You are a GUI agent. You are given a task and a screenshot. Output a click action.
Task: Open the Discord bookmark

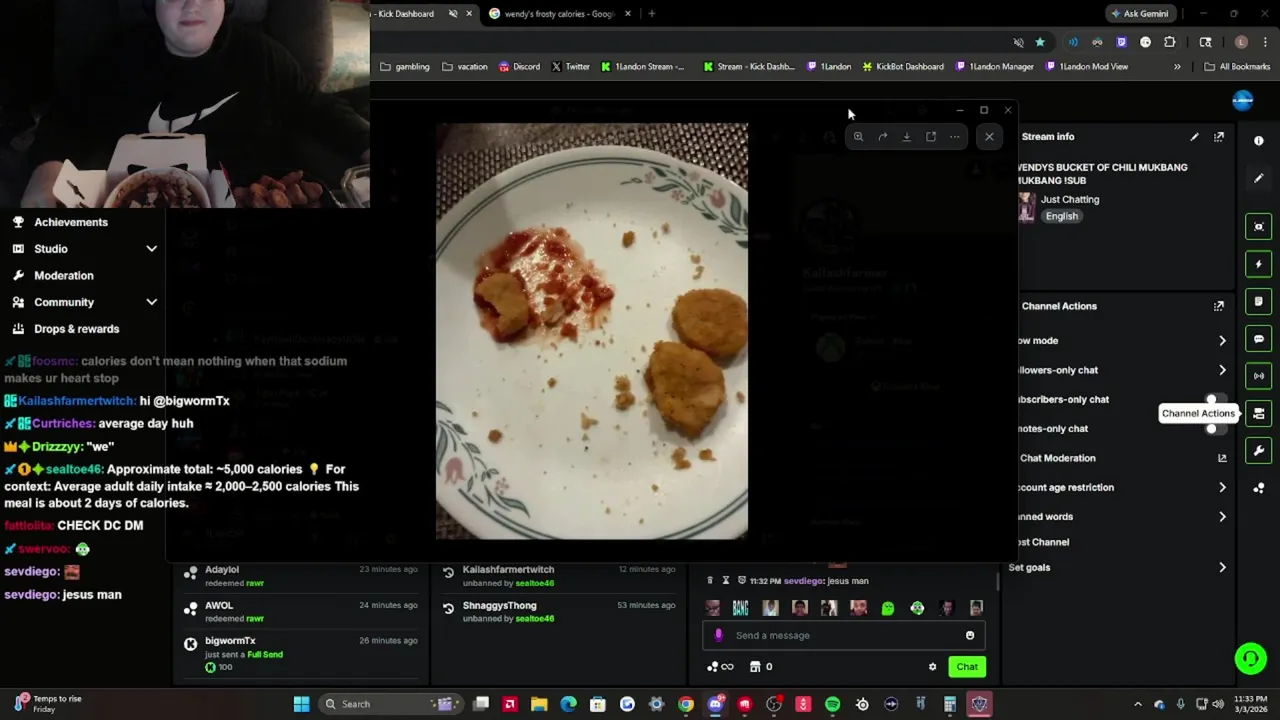519,67
